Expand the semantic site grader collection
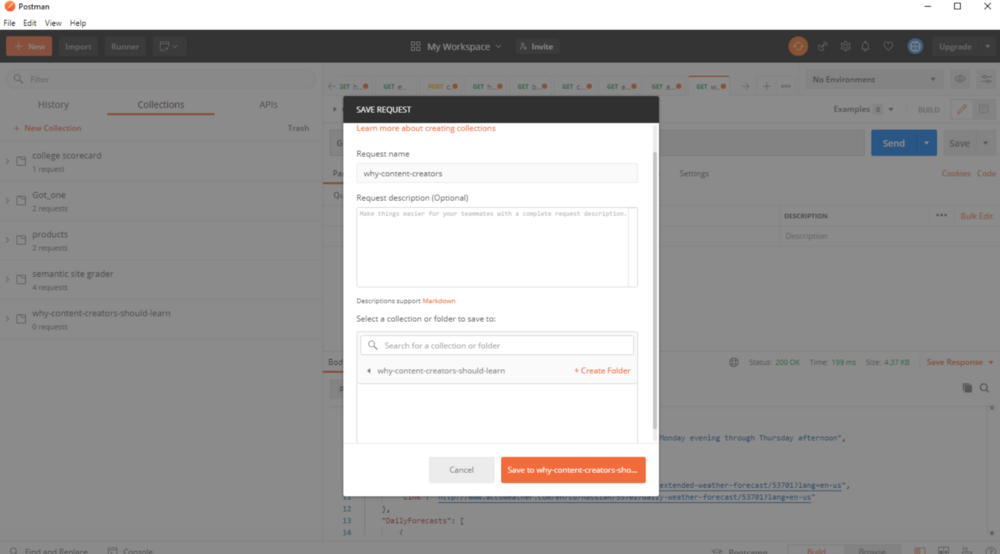This screenshot has height=554, width=1000. pyautogui.click(x=8, y=279)
